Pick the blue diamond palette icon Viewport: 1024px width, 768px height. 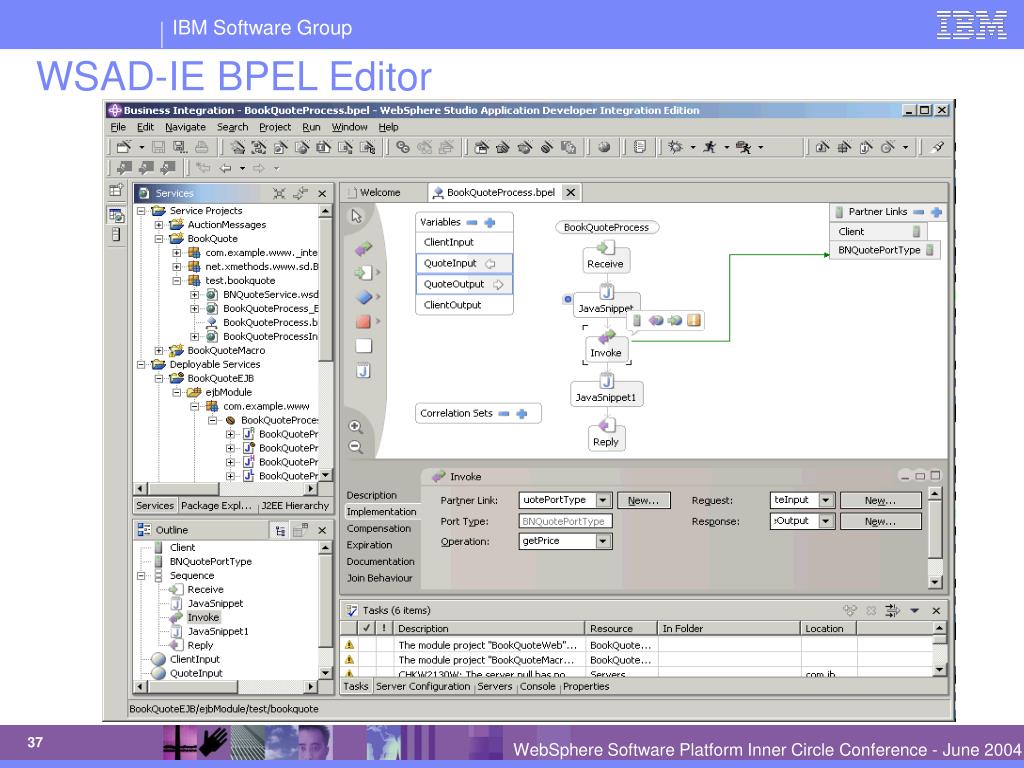pyautogui.click(x=363, y=297)
